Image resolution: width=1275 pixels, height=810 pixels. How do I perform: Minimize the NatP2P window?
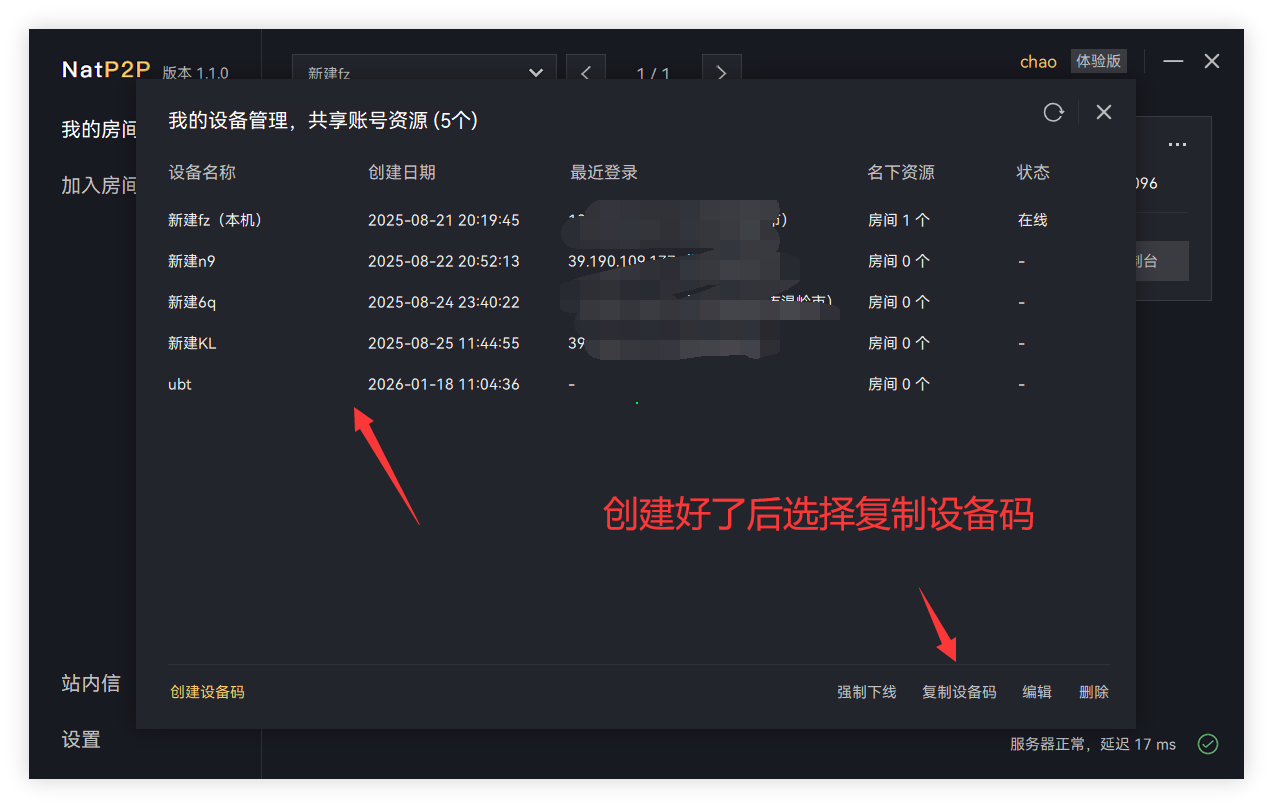point(1173,62)
